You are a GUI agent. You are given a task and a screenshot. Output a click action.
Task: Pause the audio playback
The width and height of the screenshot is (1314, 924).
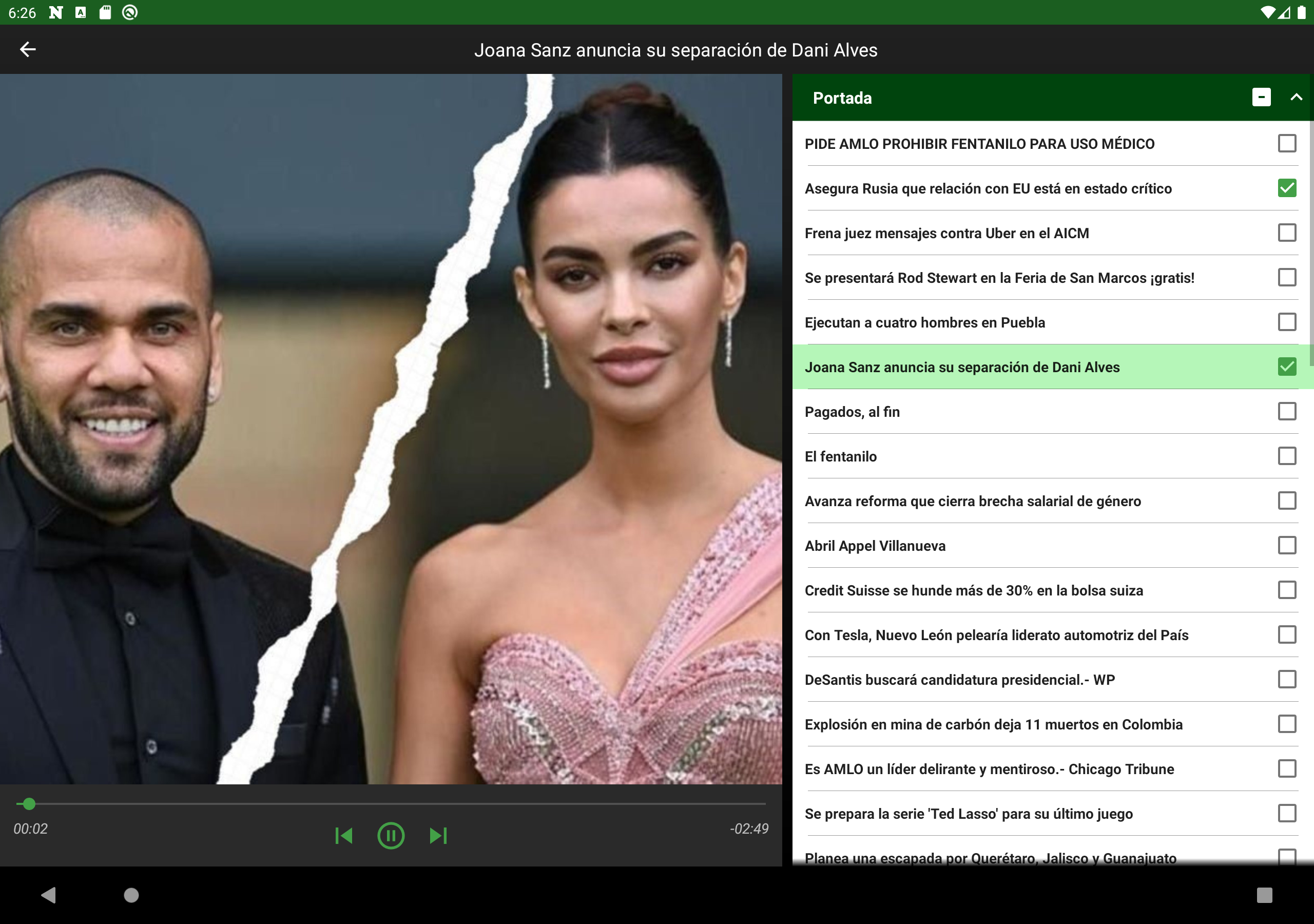(x=391, y=835)
